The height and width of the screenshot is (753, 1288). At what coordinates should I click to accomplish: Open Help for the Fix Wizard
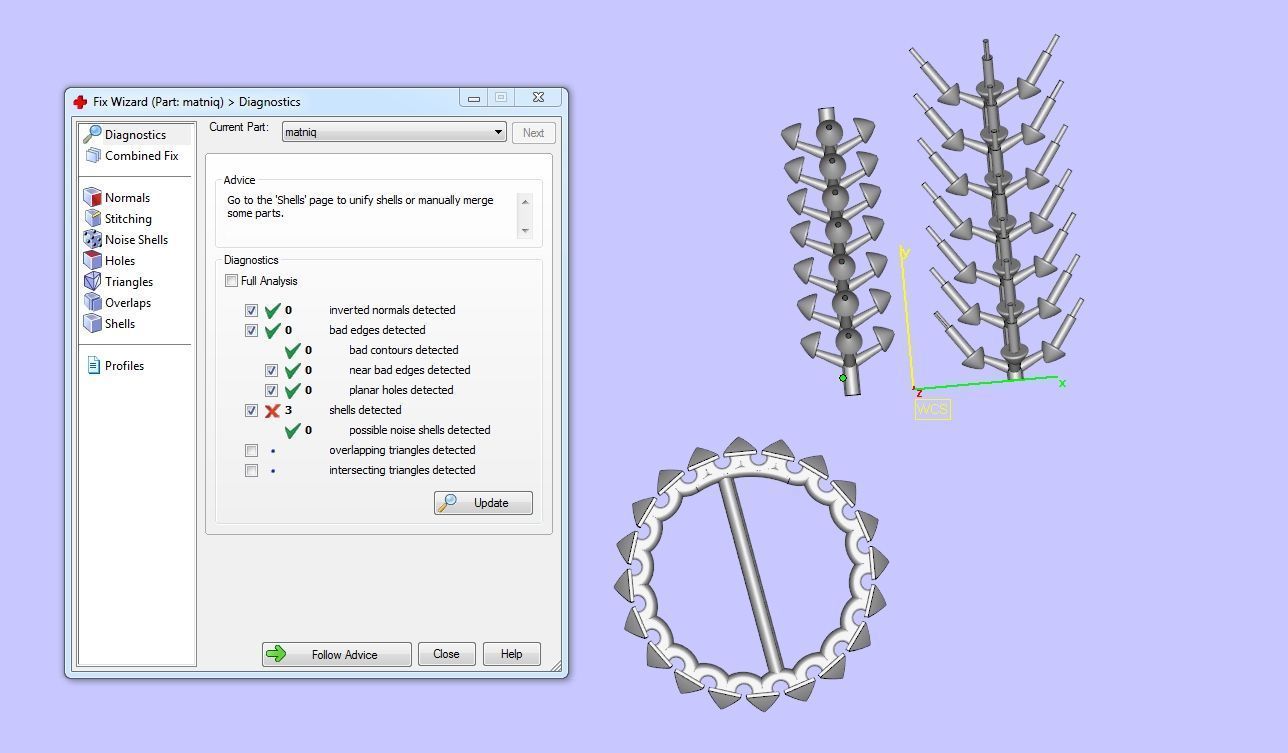click(511, 654)
